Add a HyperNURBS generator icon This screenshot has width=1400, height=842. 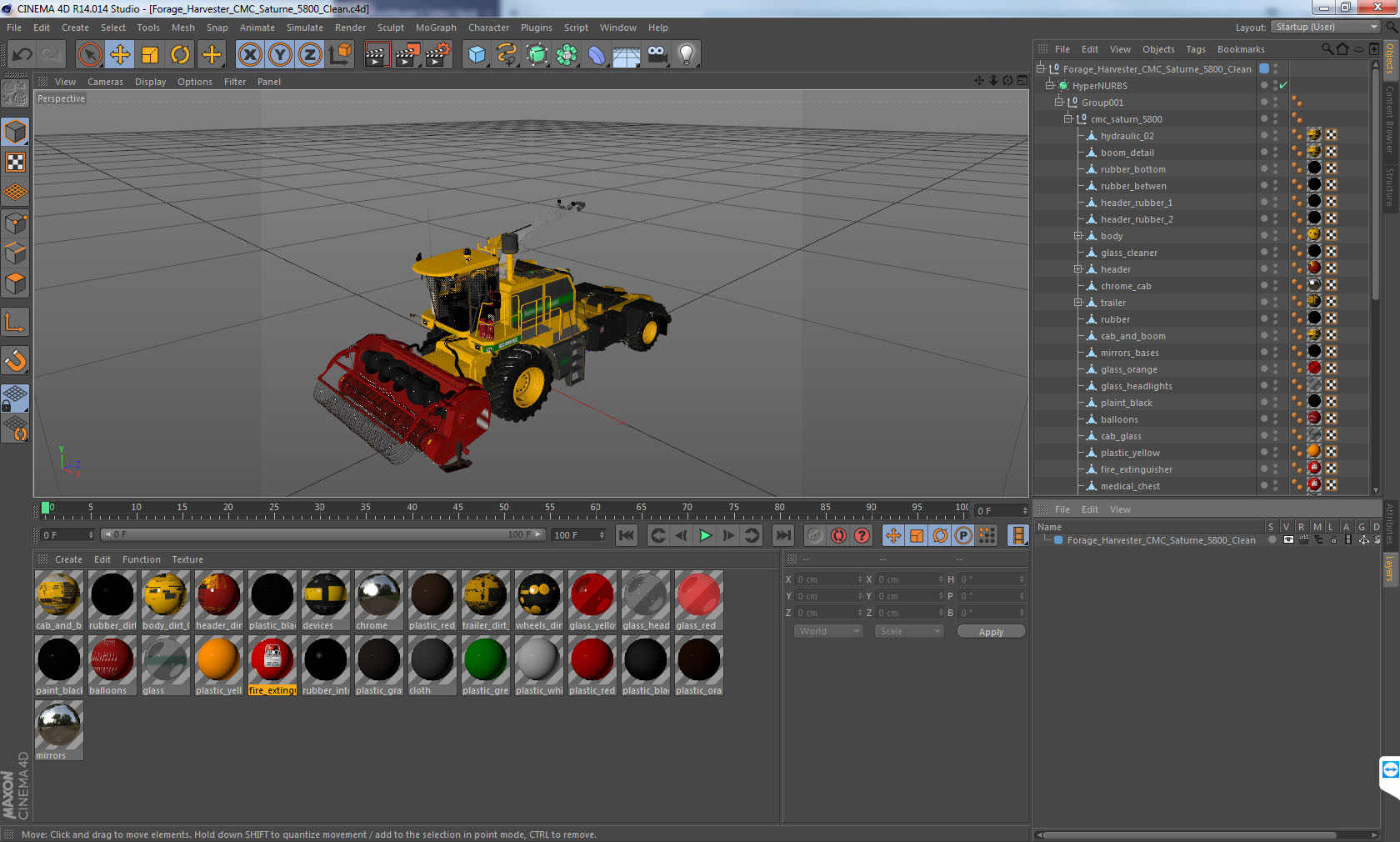pyautogui.click(x=537, y=55)
